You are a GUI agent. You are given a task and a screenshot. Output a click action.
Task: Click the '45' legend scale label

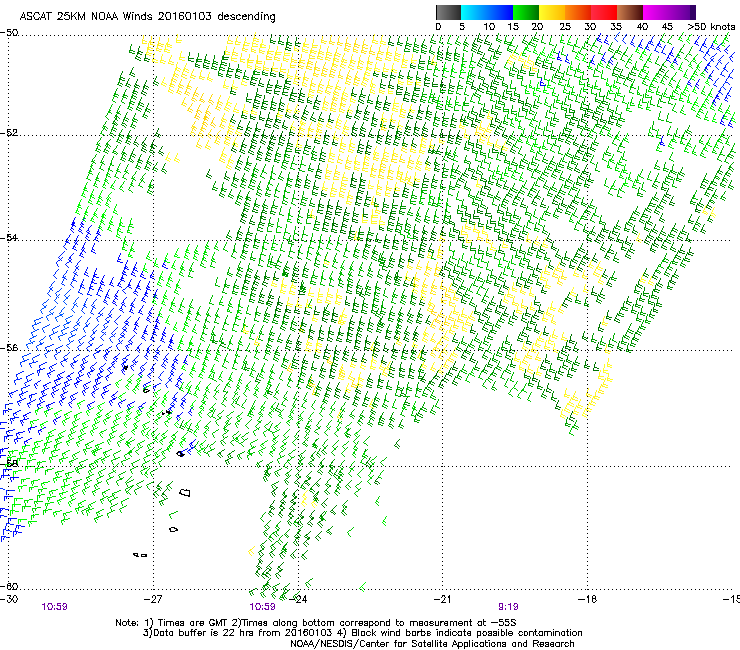tap(667, 27)
